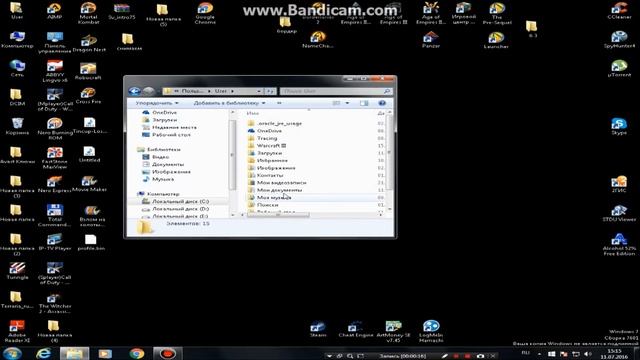
Task: Open the Google Chrome desktop shortcut
Action: click(x=205, y=13)
